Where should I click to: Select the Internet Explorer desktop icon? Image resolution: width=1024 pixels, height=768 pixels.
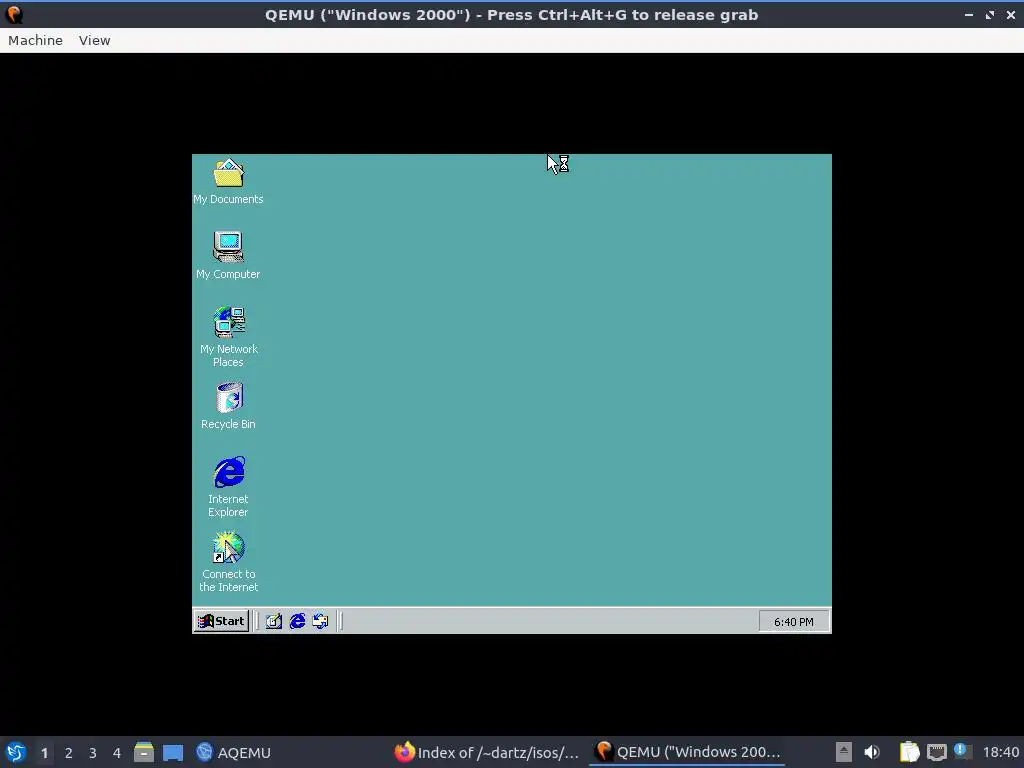229,487
